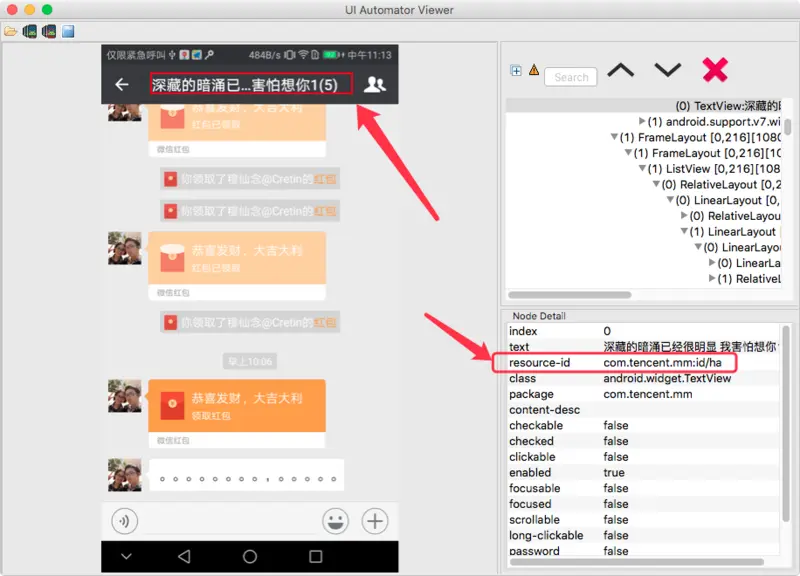The width and height of the screenshot is (800, 576).
Task: Click the Node Detail vertical scrollbar
Action: [786, 423]
